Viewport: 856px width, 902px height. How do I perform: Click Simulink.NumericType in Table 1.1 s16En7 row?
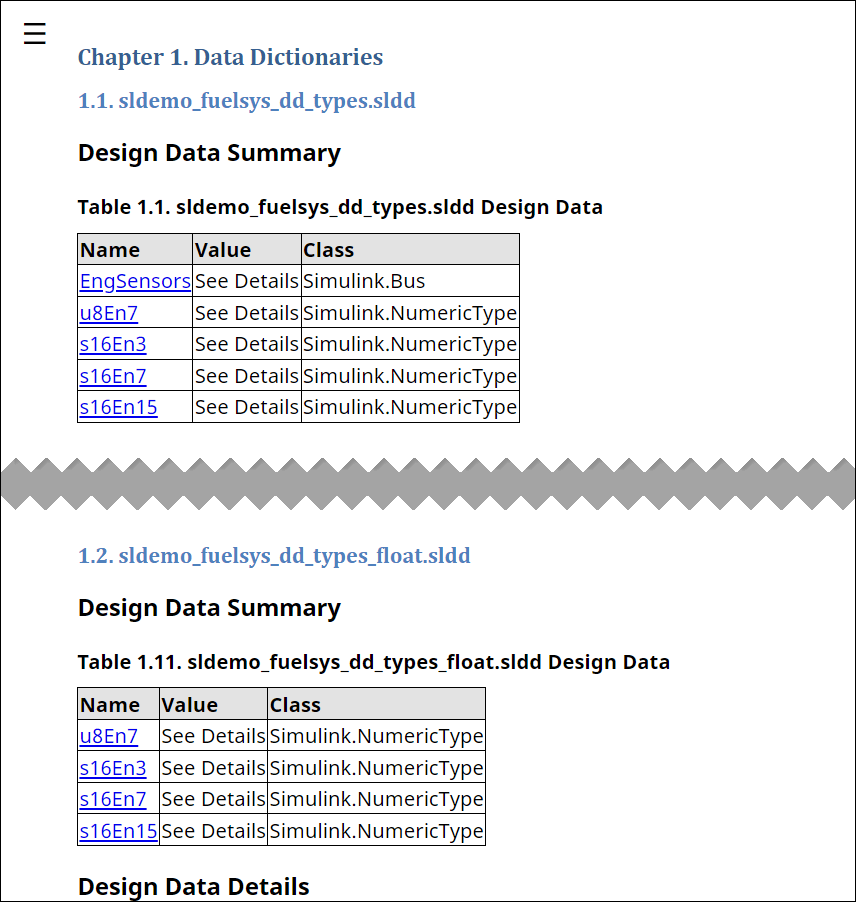pos(410,376)
